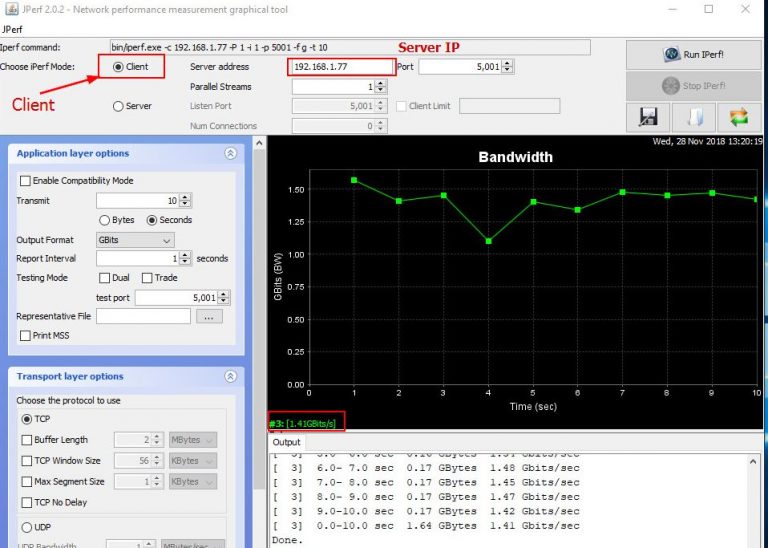Enable the TCP Window Size checkbox
The width and height of the screenshot is (768, 548).
tap(27, 461)
